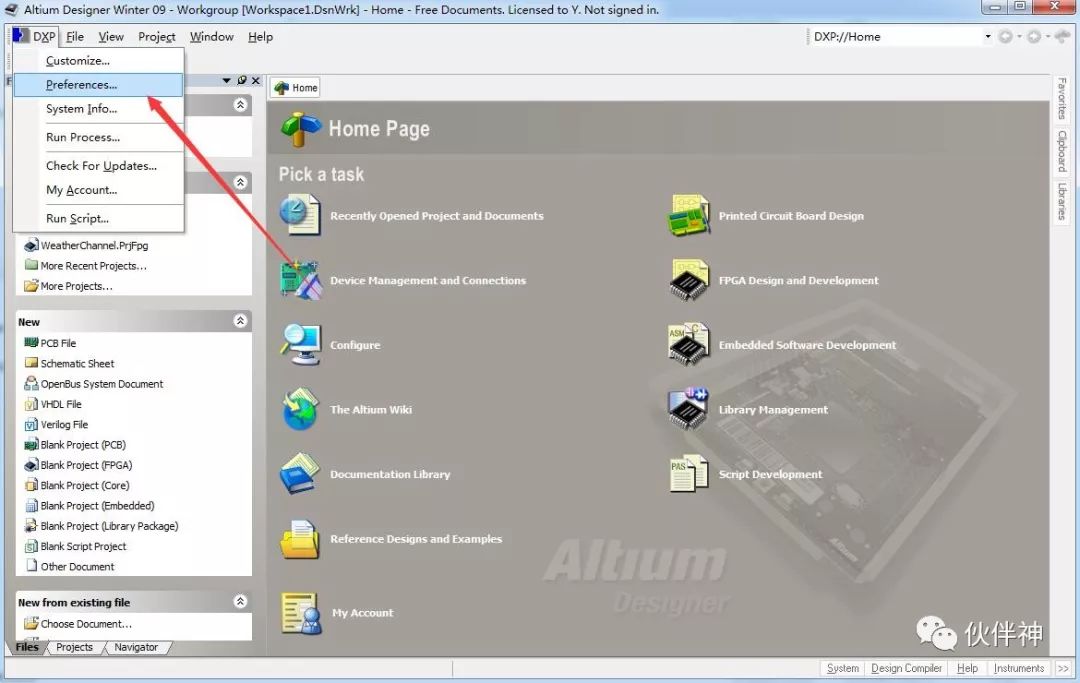The height and width of the screenshot is (683, 1080).
Task: Collapse the New section
Action: click(x=240, y=321)
